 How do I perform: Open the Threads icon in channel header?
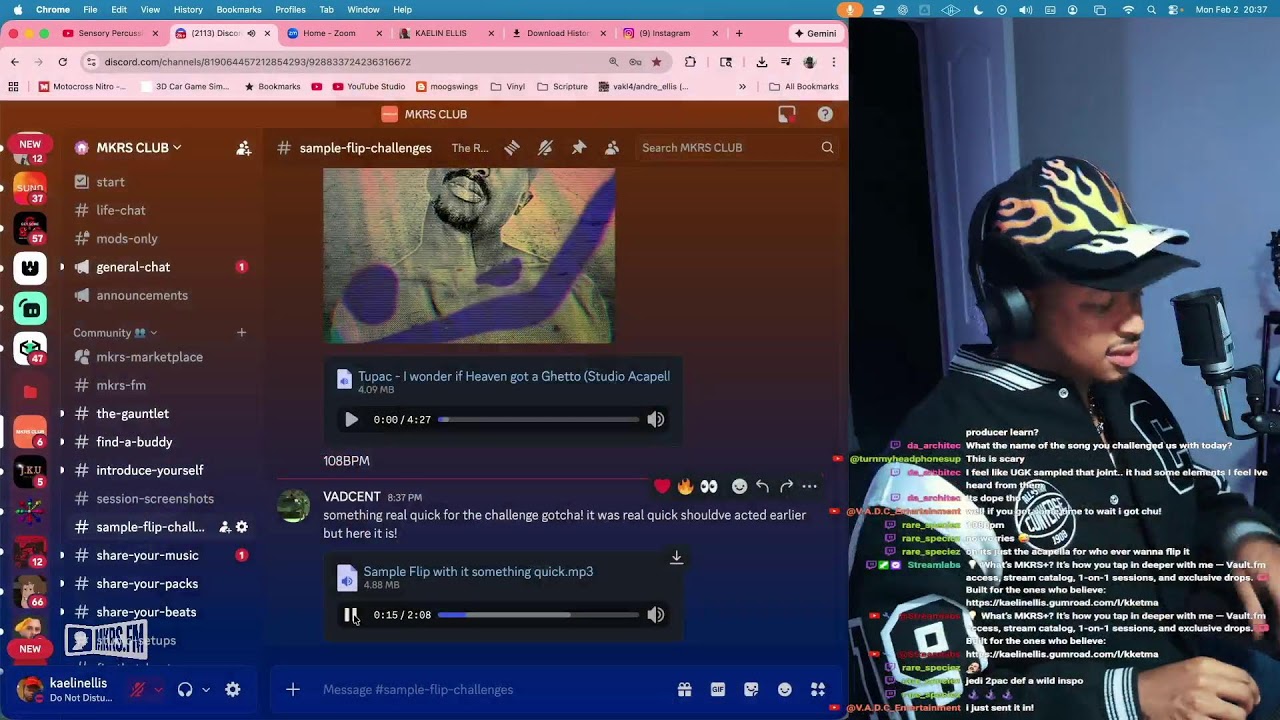(x=512, y=148)
